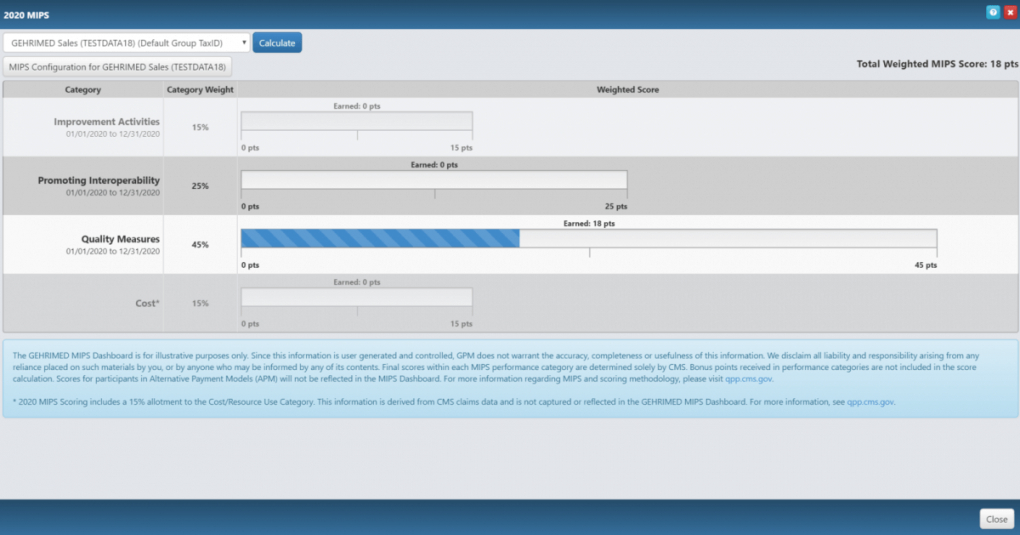Select the Improvement Activities category label
1020x535 pixels.
point(107,122)
